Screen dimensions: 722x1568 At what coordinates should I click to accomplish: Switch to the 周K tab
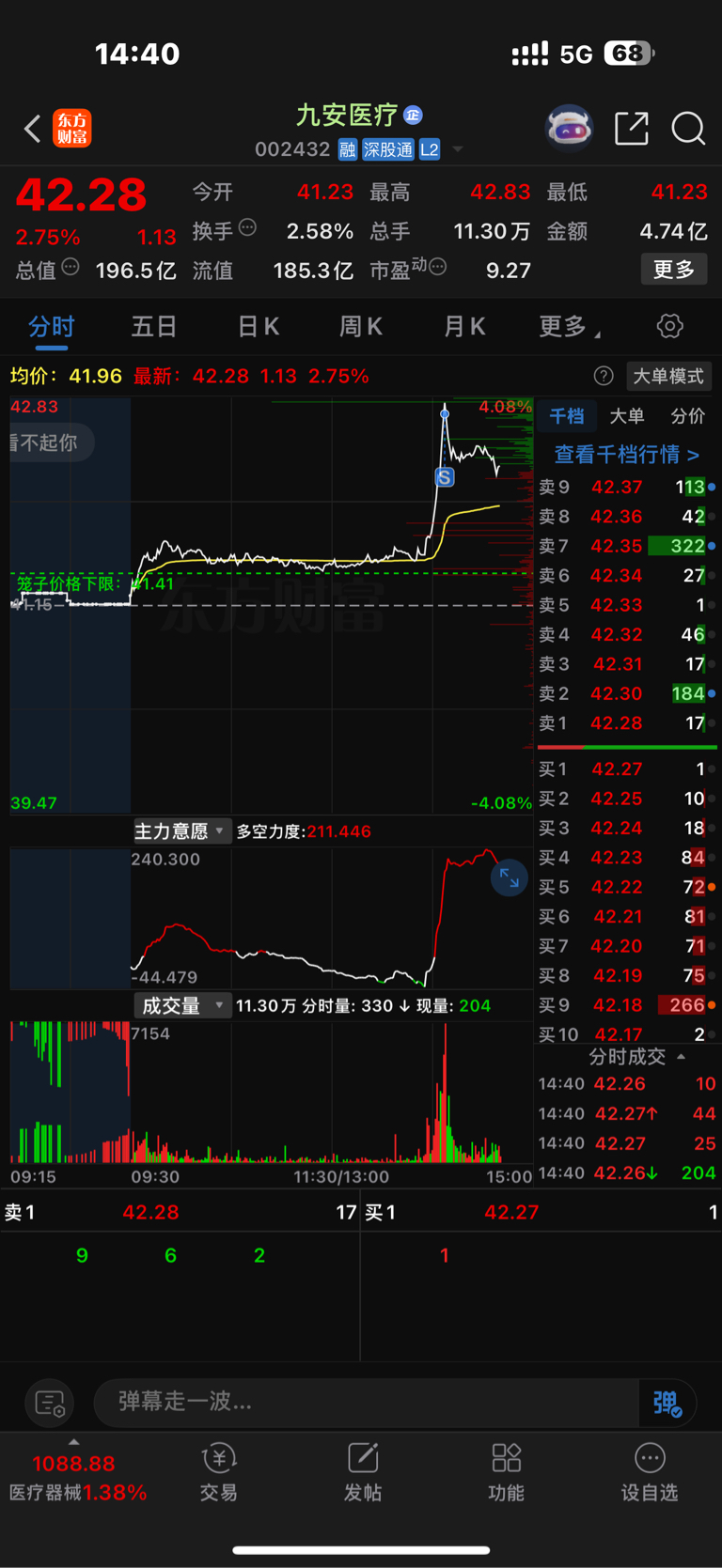(361, 326)
